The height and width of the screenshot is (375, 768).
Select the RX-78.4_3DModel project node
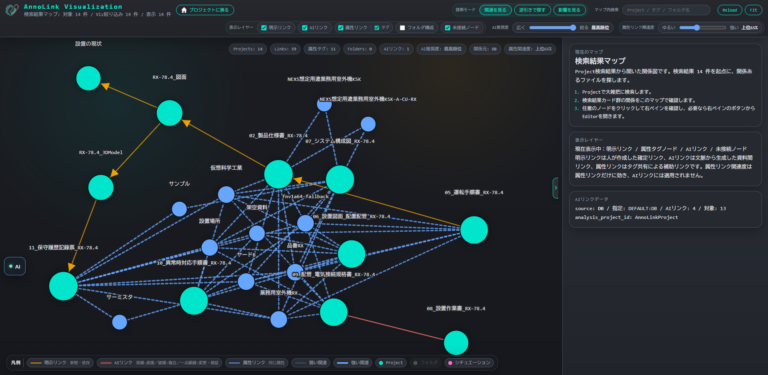(x=101, y=188)
